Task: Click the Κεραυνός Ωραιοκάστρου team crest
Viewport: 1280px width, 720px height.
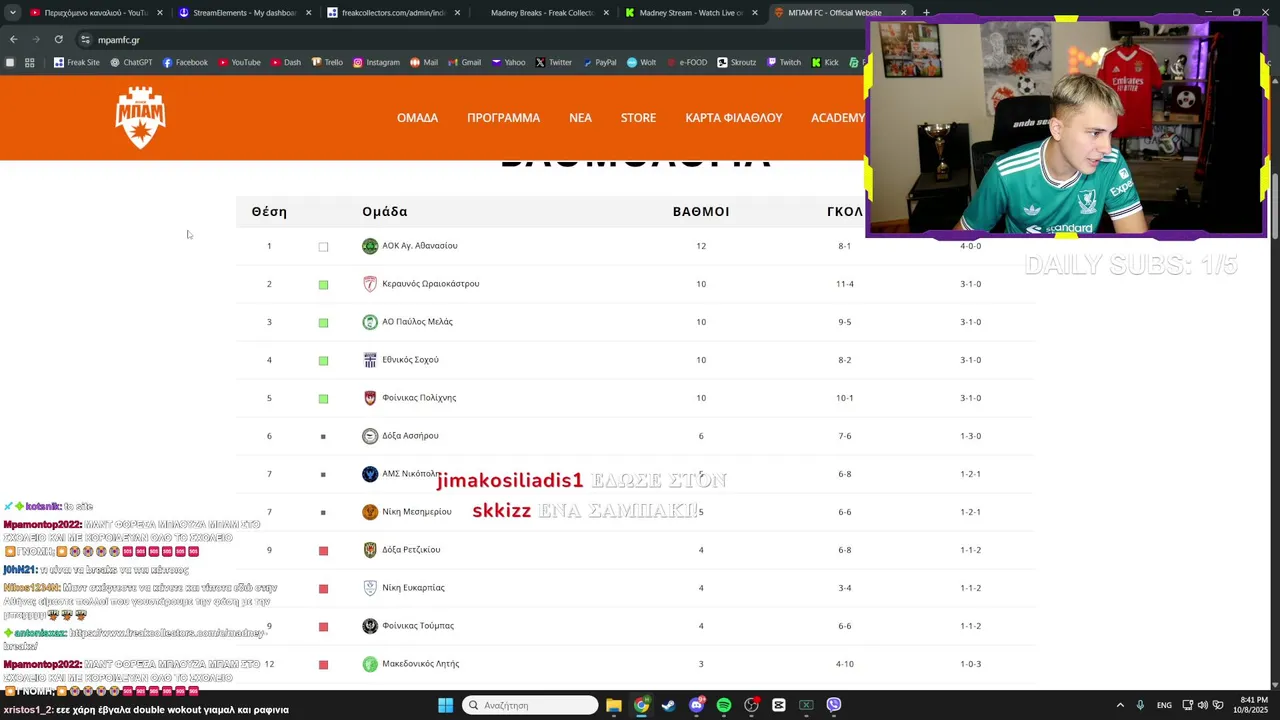Action: (370, 284)
